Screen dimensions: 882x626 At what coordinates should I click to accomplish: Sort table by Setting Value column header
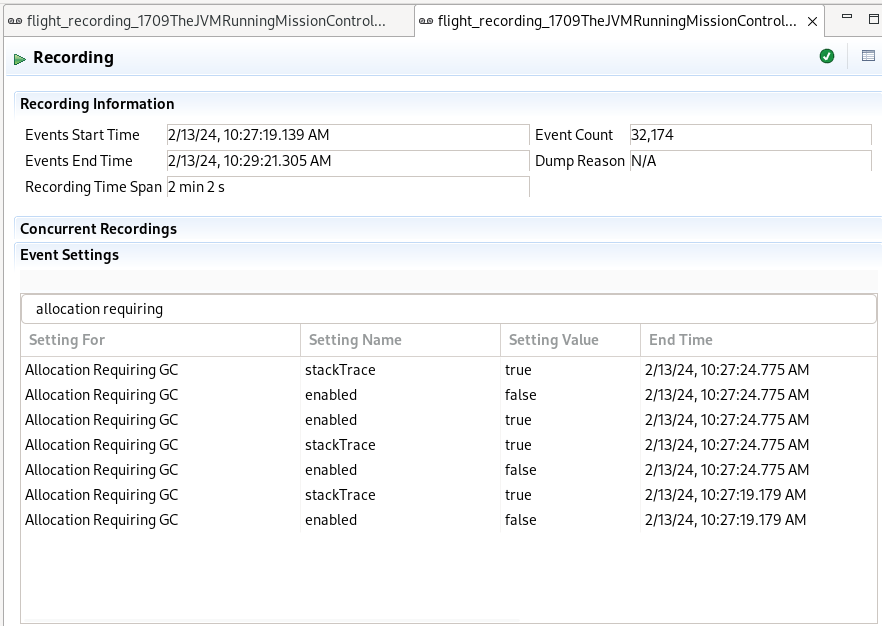click(x=570, y=340)
